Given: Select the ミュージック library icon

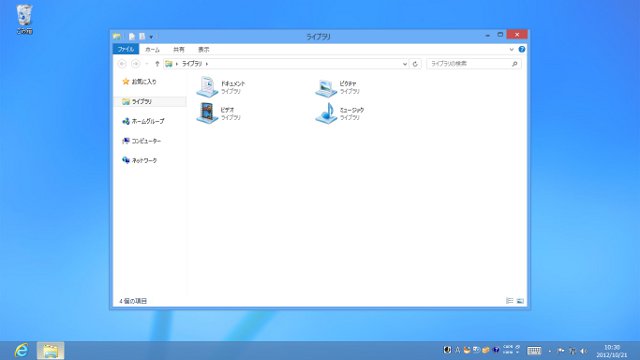Looking at the screenshot, I should [326, 113].
